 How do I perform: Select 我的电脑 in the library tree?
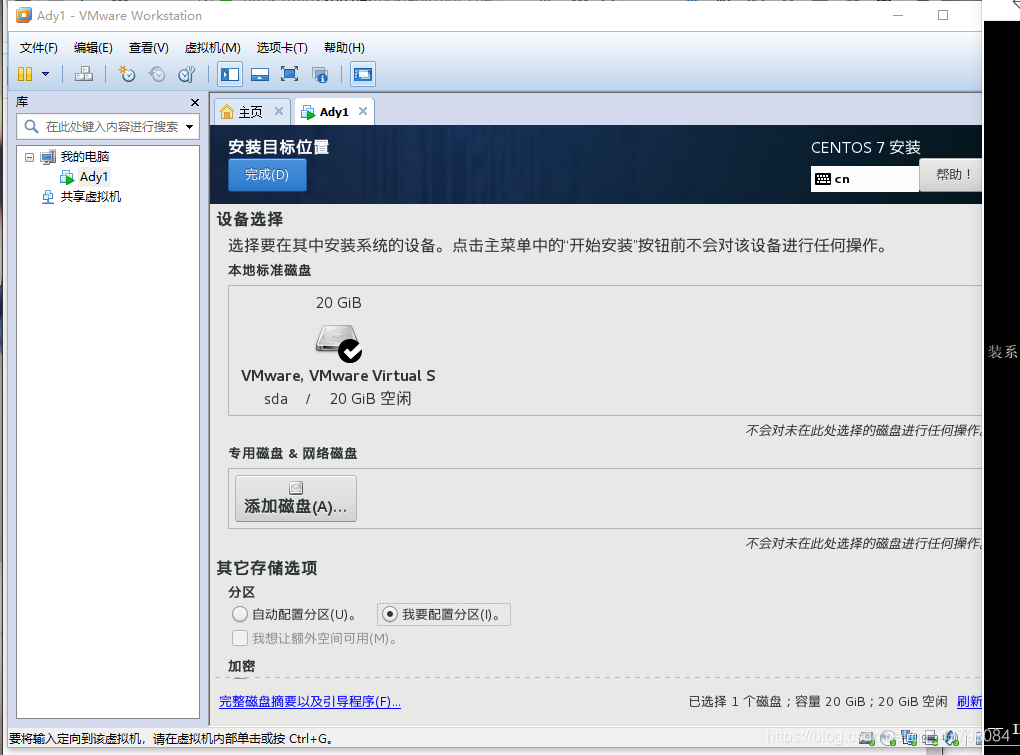pos(85,157)
